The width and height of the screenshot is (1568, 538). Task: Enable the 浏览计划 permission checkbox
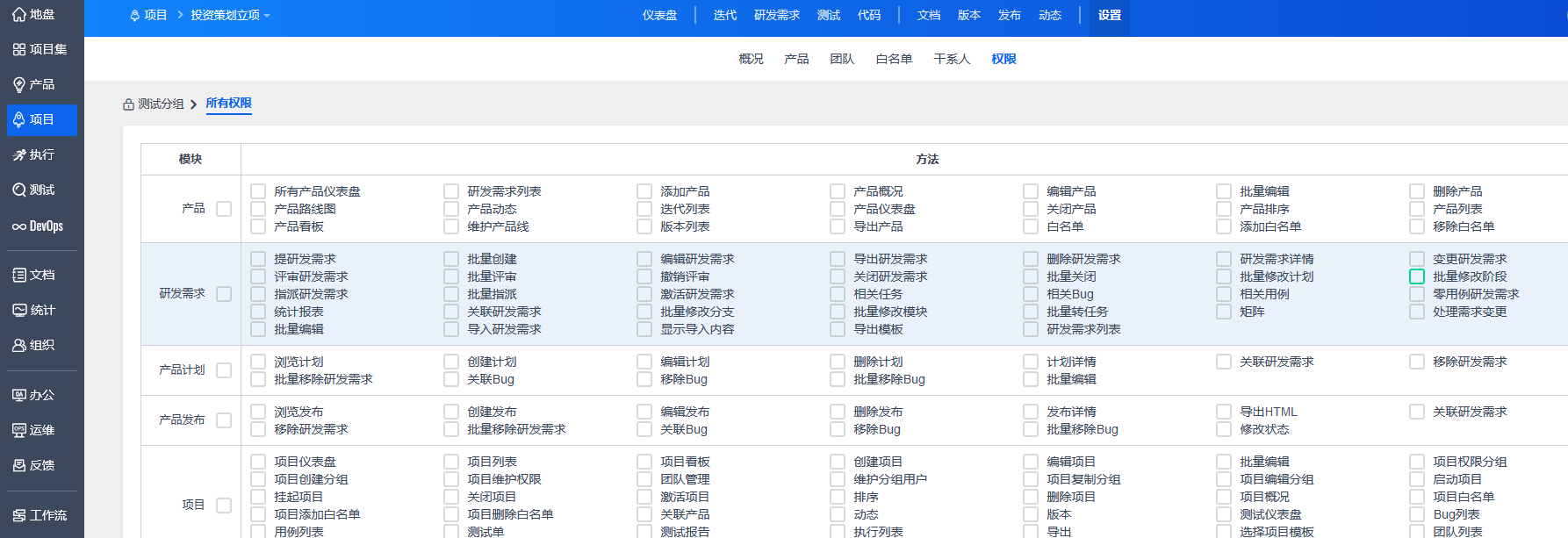click(x=258, y=362)
